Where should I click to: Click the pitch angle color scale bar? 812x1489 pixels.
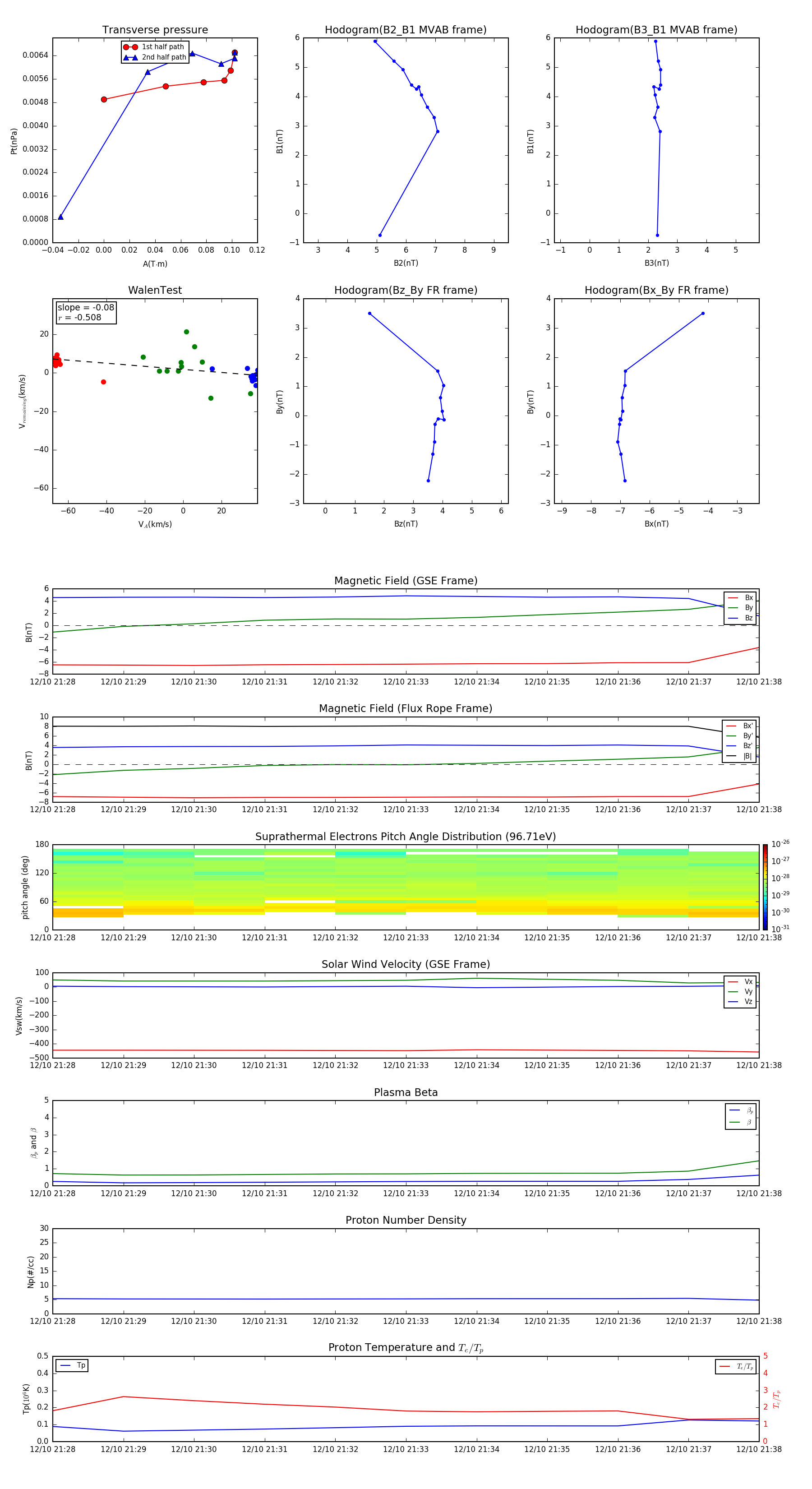(x=765, y=887)
